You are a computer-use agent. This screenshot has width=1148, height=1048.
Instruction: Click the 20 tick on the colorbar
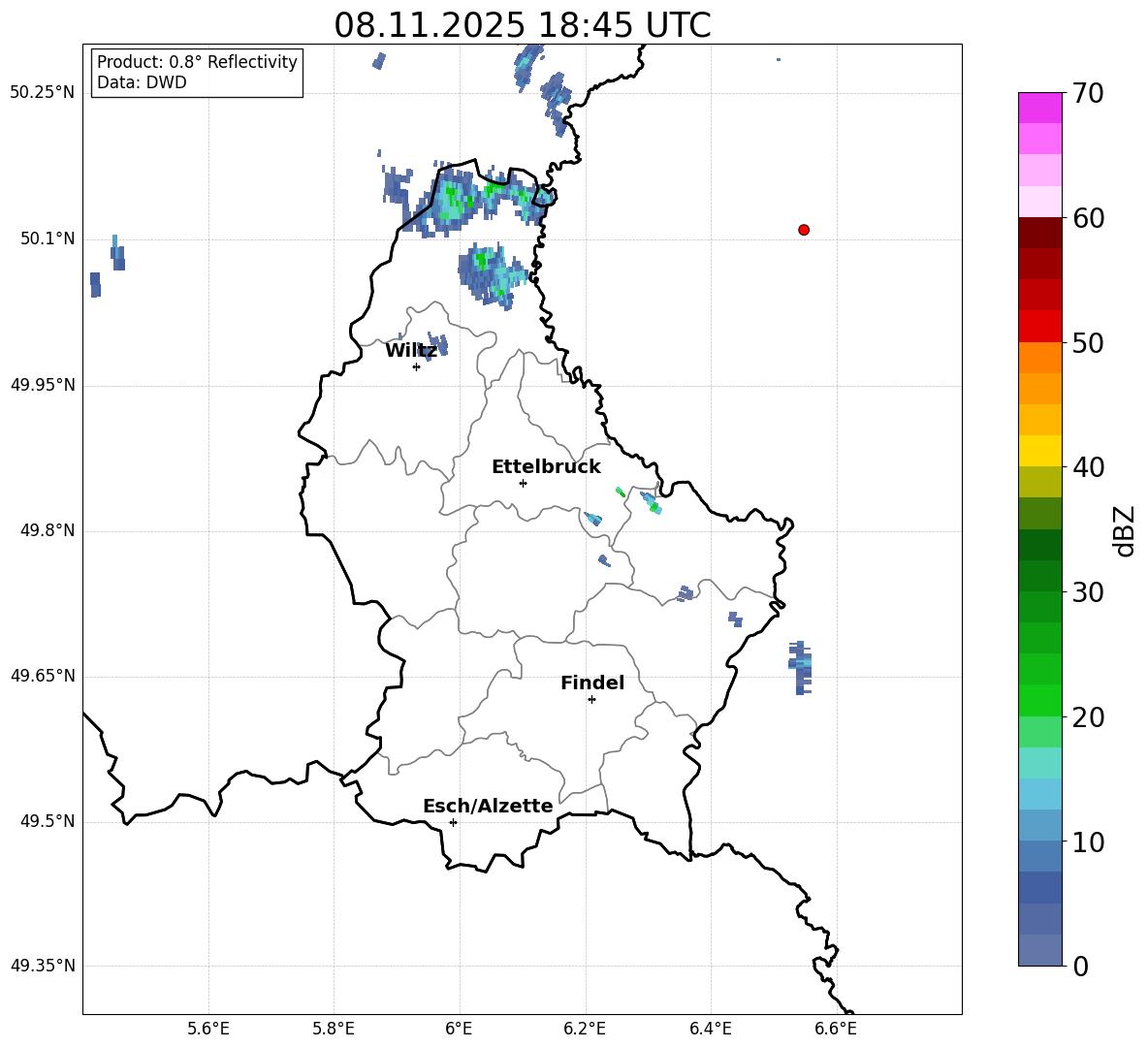1088,717
